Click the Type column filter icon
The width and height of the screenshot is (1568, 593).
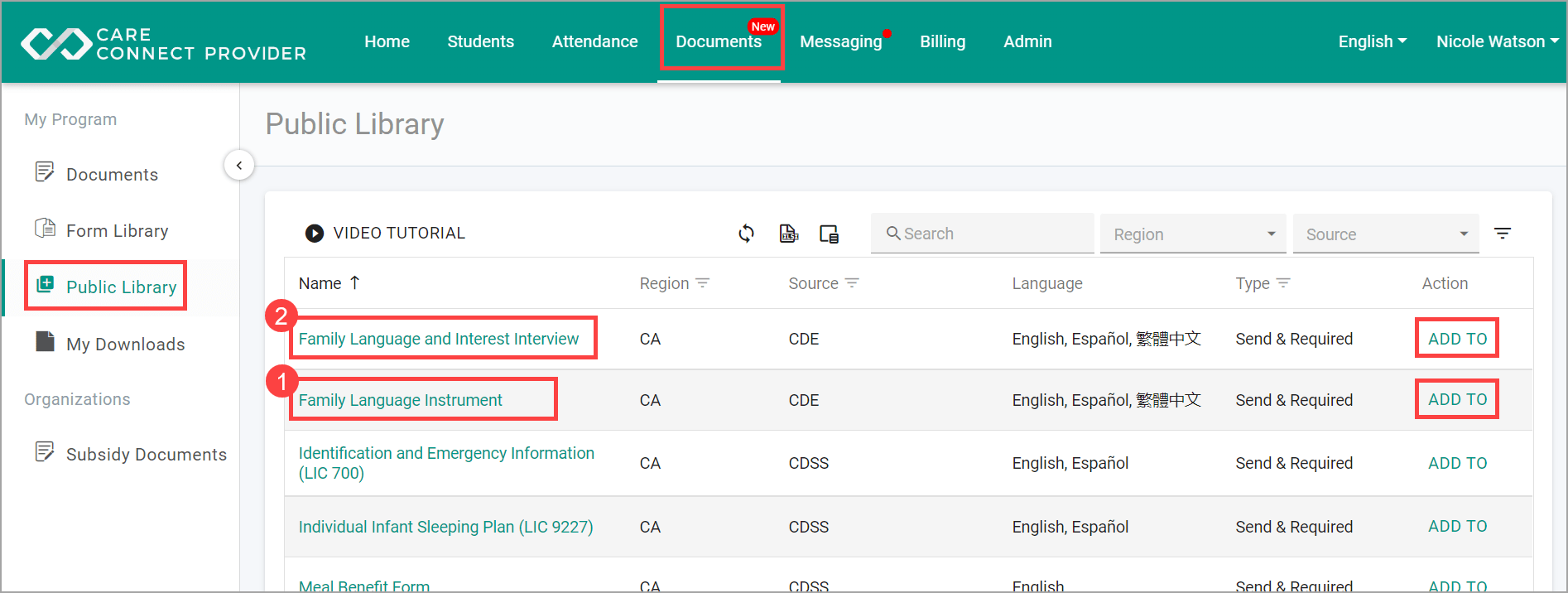pyautogui.click(x=1283, y=283)
